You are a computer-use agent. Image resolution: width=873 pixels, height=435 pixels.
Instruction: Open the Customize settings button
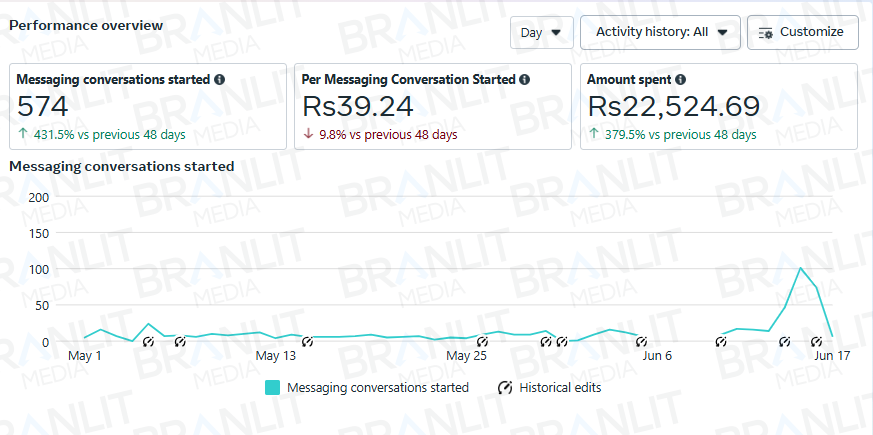click(x=801, y=32)
